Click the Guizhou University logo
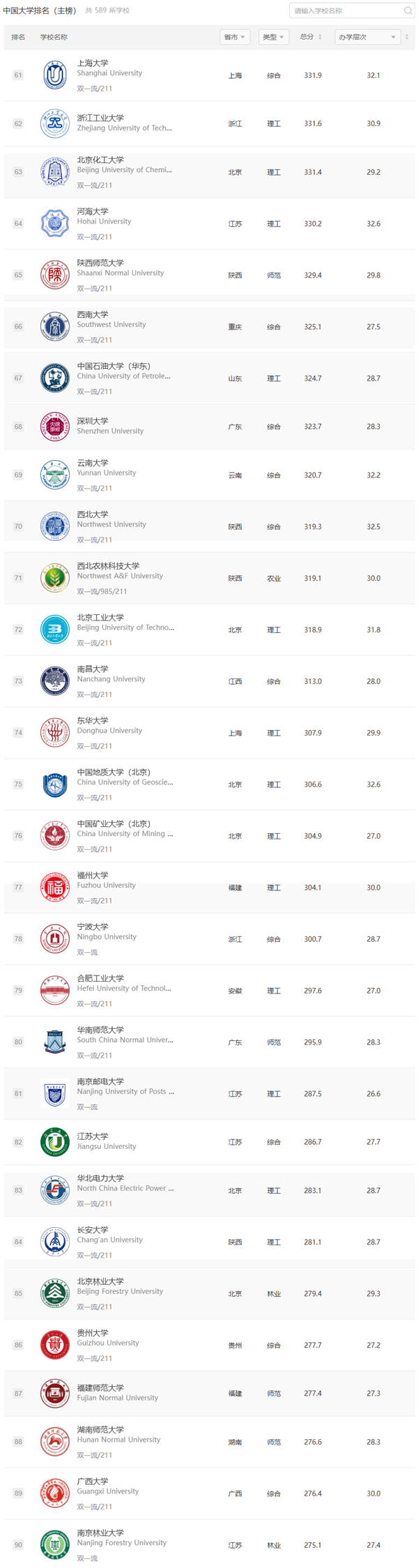The image size is (418, 1568). coord(54,1345)
